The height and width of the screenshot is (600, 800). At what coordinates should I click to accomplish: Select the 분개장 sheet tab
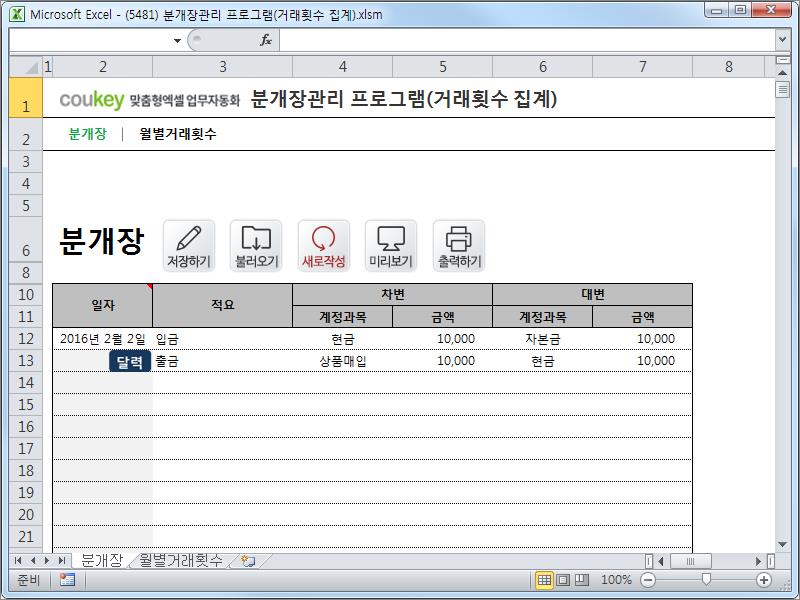coord(102,561)
